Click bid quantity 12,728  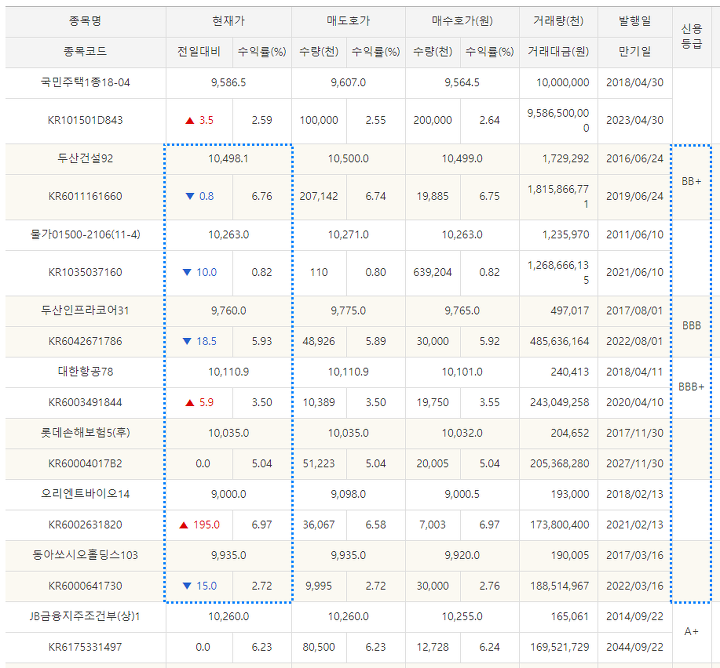(x=433, y=647)
